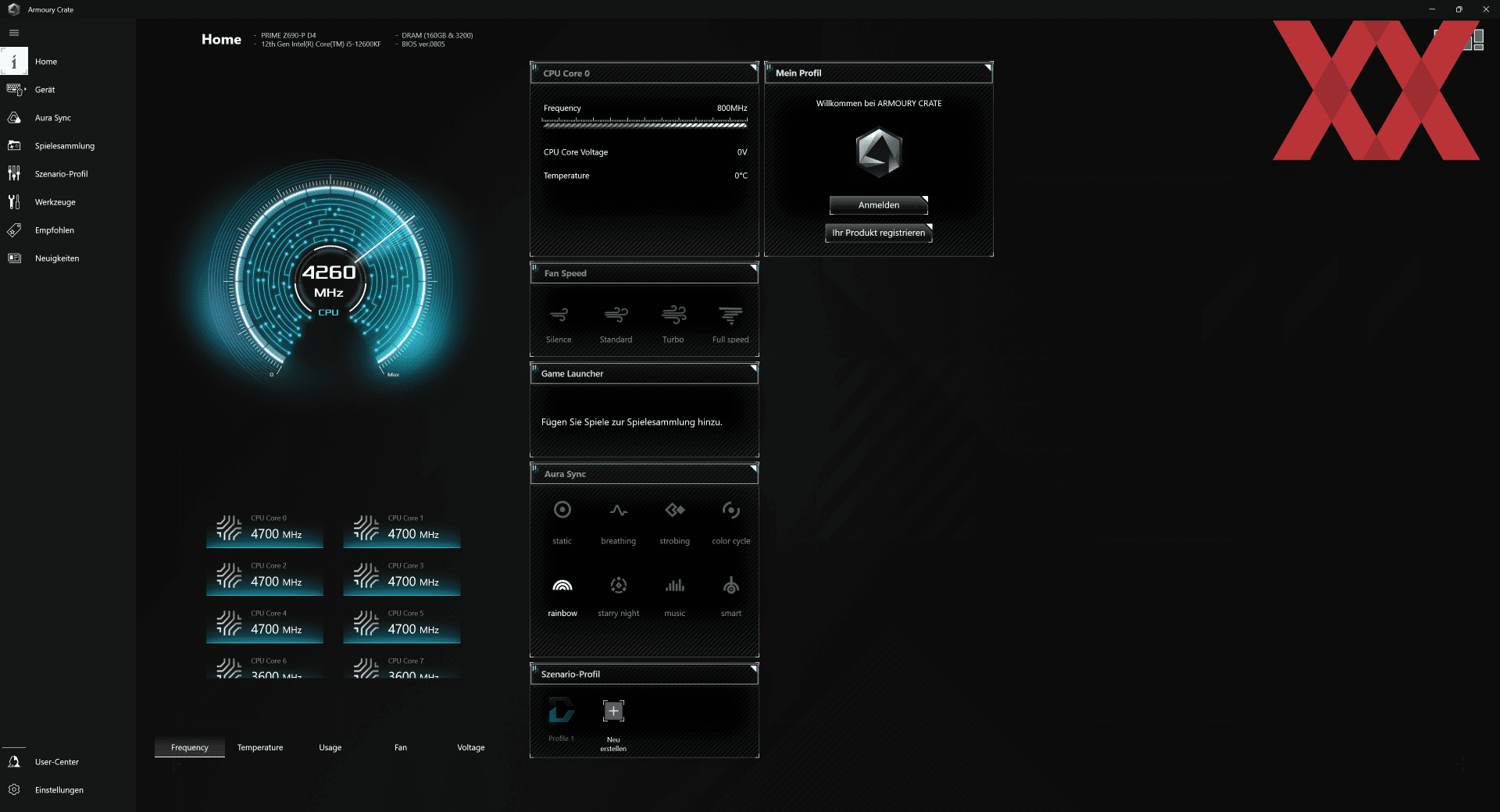Click the Armoury Crate title bar logo
The width and height of the screenshot is (1500, 812).
coord(13,9)
